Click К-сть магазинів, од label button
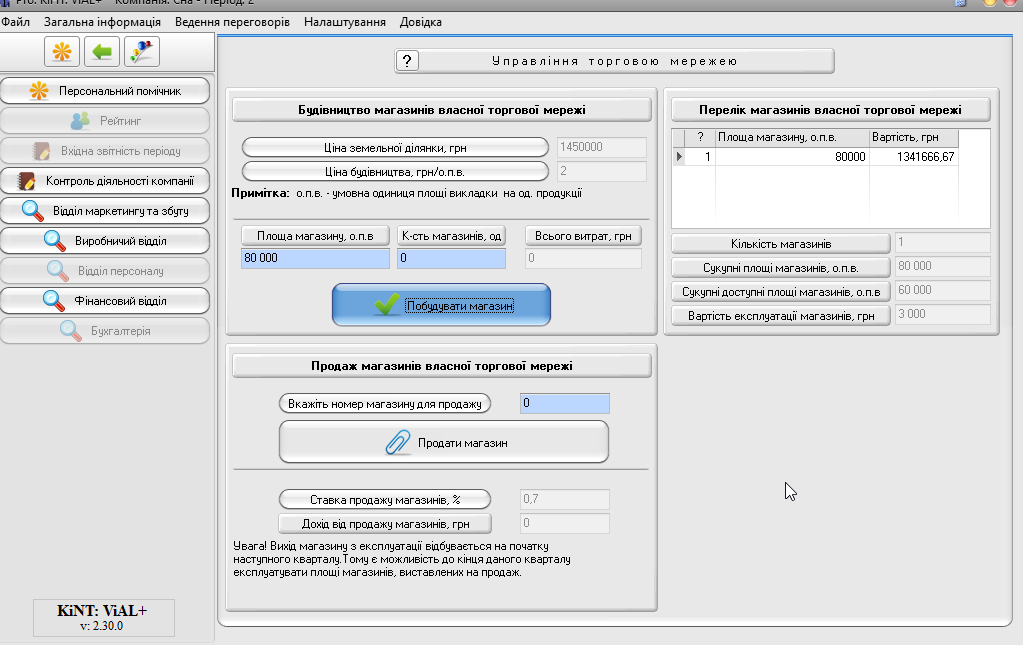Image resolution: width=1023 pixels, height=645 pixels. [451, 235]
